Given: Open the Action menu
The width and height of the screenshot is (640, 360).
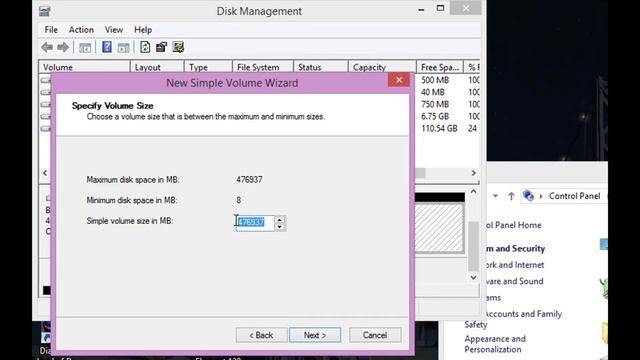Looking at the screenshot, I should click(81, 30).
